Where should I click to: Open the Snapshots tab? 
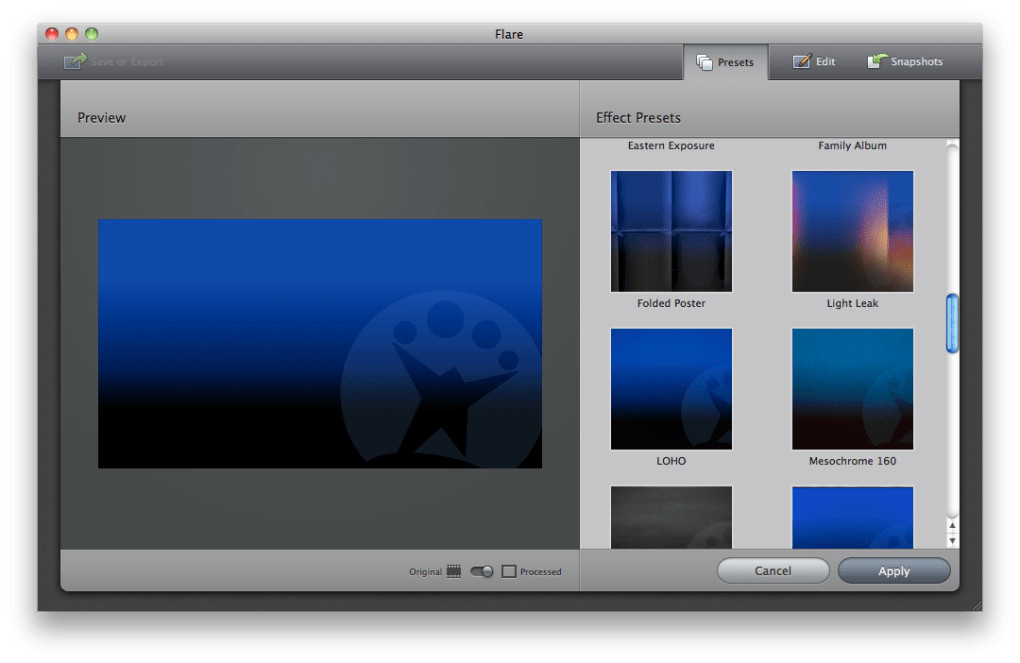point(905,61)
